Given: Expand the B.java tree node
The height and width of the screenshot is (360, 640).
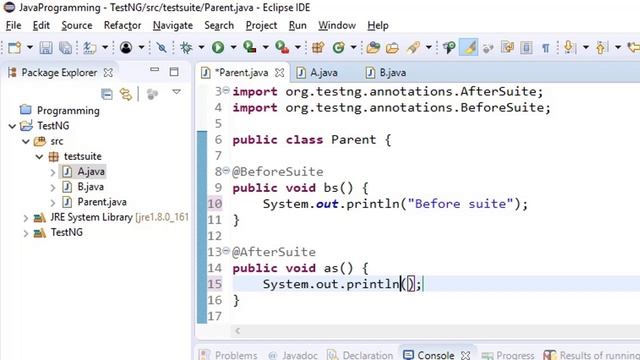Looking at the screenshot, I should pyautogui.click(x=53, y=187).
